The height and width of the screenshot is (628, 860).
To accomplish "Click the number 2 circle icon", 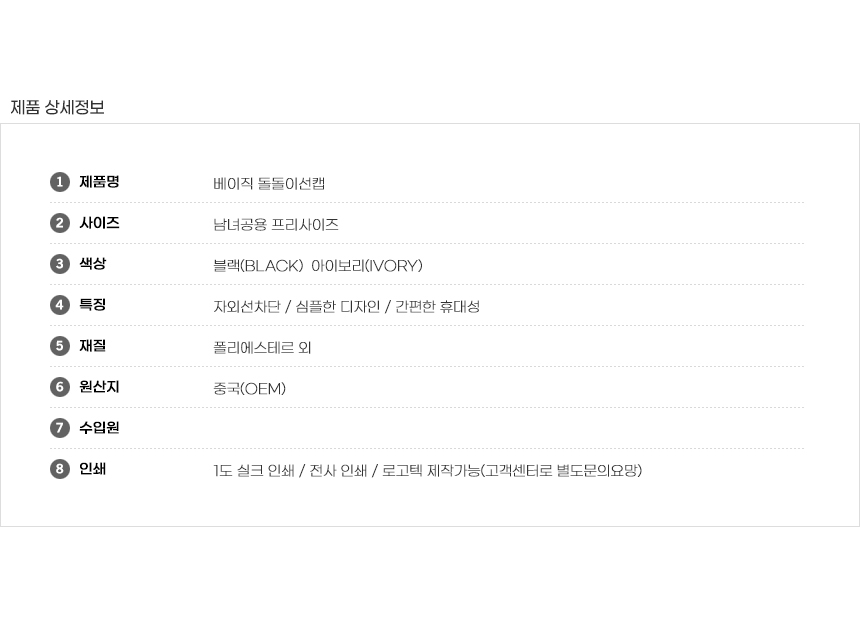I will [59, 223].
